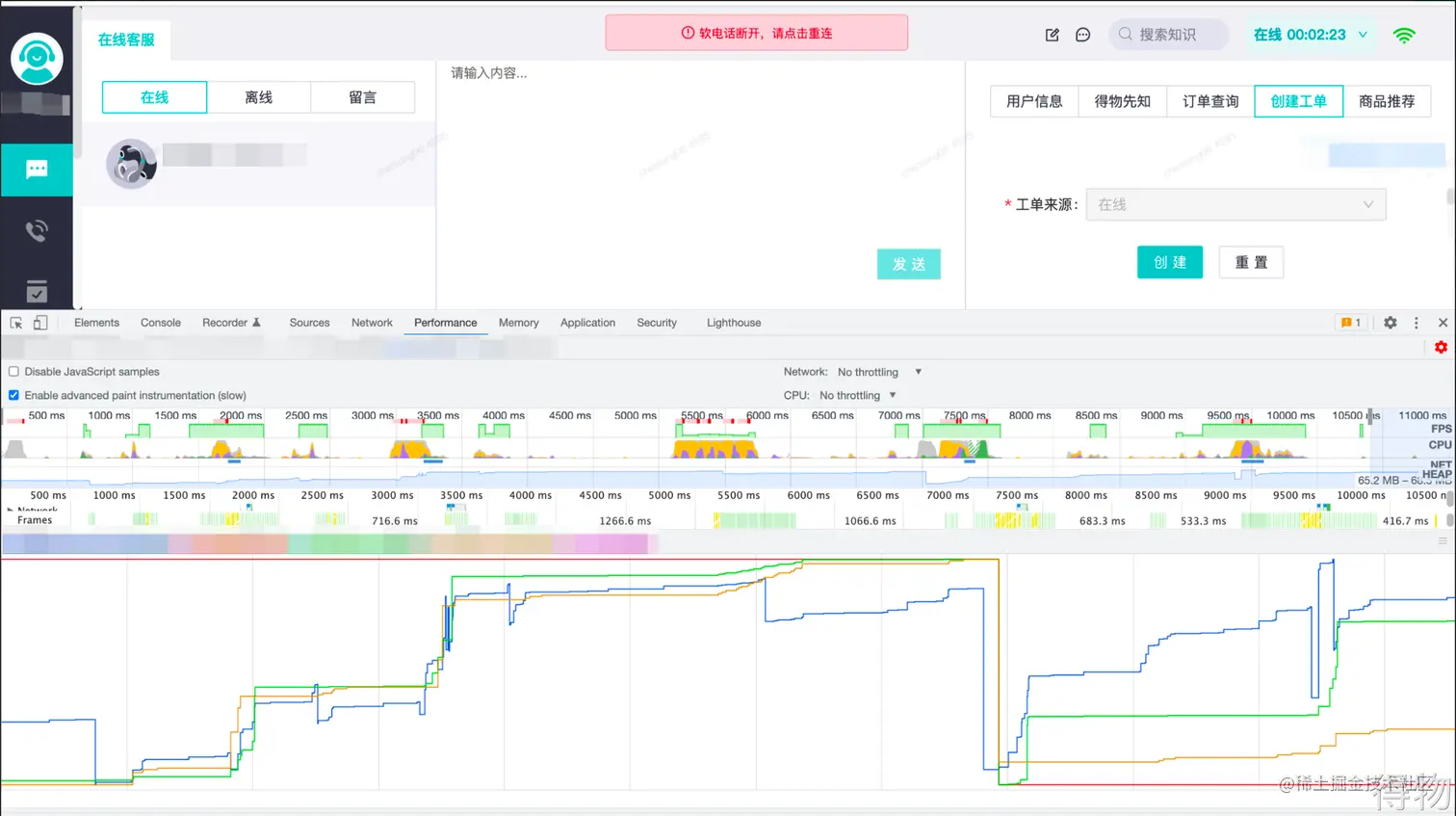1456x816 pixels.
Task: Click the red capture settings gear icon
Action: 1441,347
